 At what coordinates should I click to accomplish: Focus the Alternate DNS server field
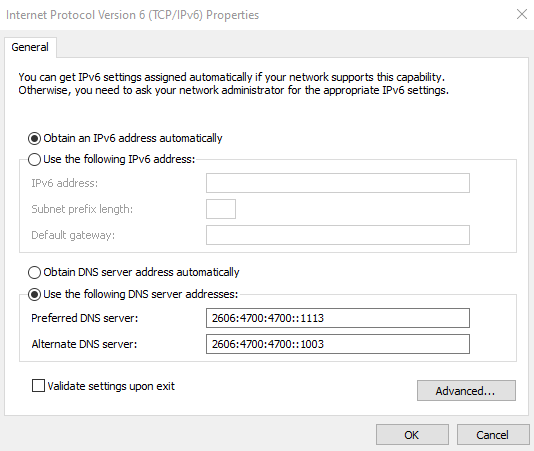[338, 344]
